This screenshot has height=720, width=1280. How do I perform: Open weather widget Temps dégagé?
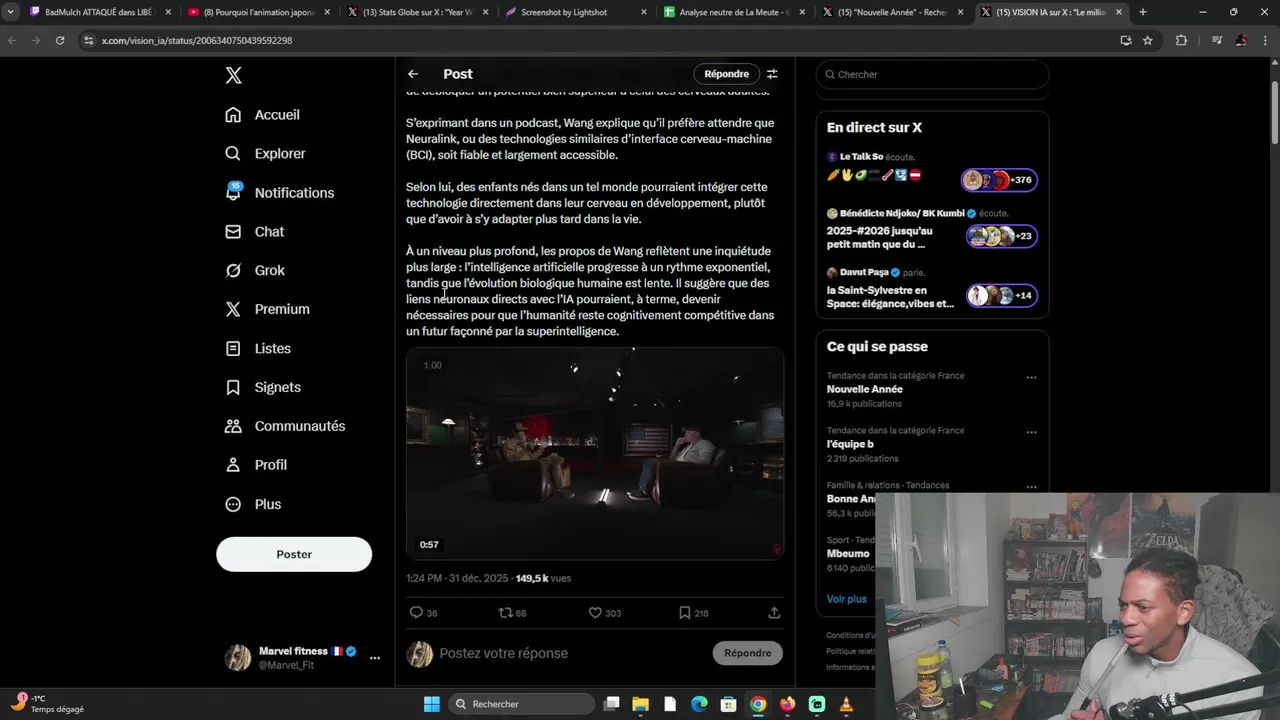(x=48, y=704)
